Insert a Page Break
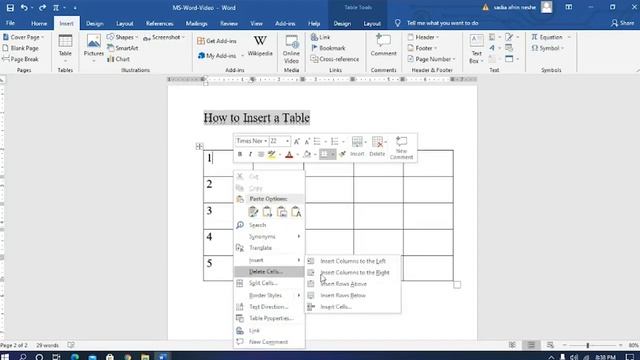 pos(20,59)
